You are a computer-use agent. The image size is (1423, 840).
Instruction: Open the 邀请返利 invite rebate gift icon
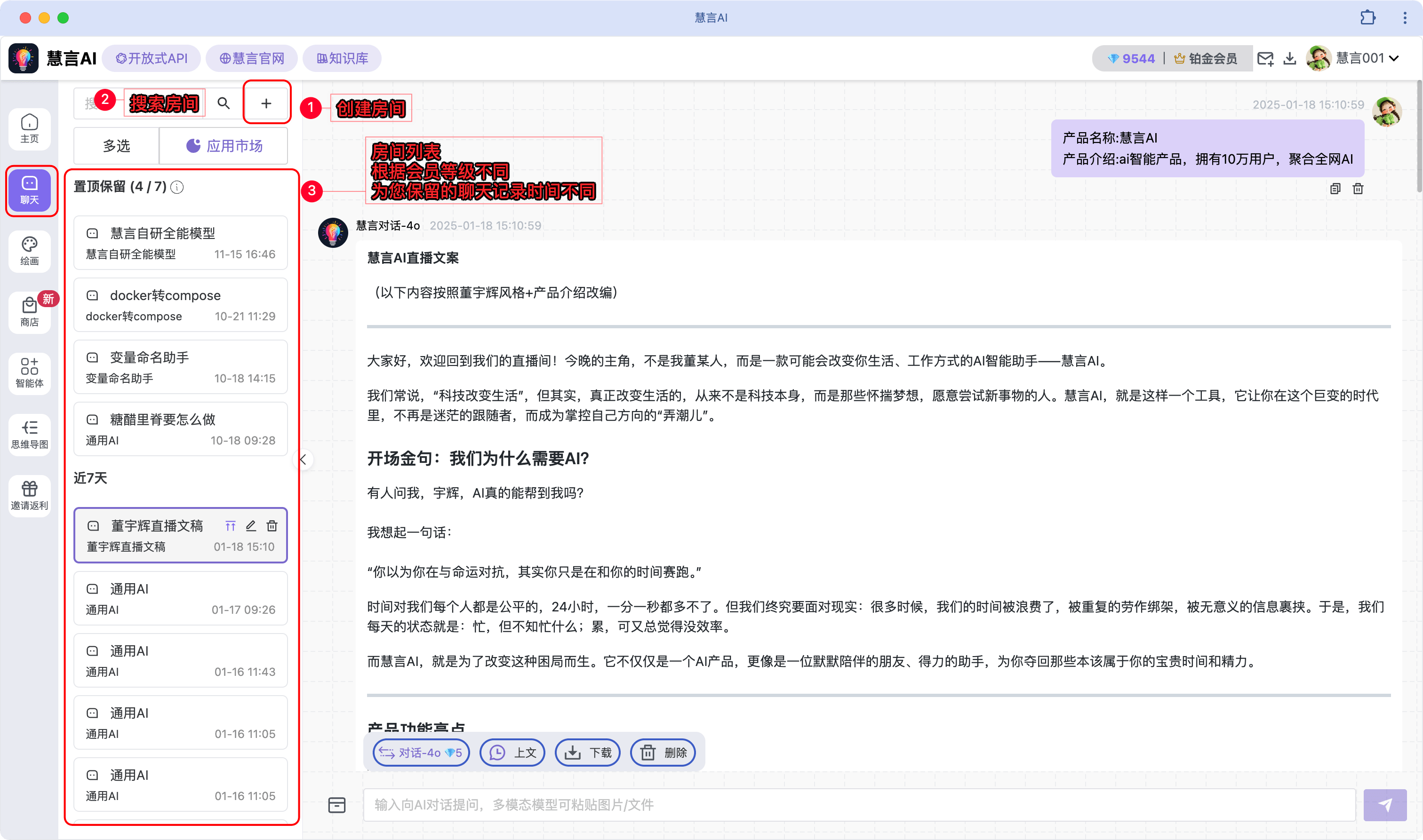30,496
